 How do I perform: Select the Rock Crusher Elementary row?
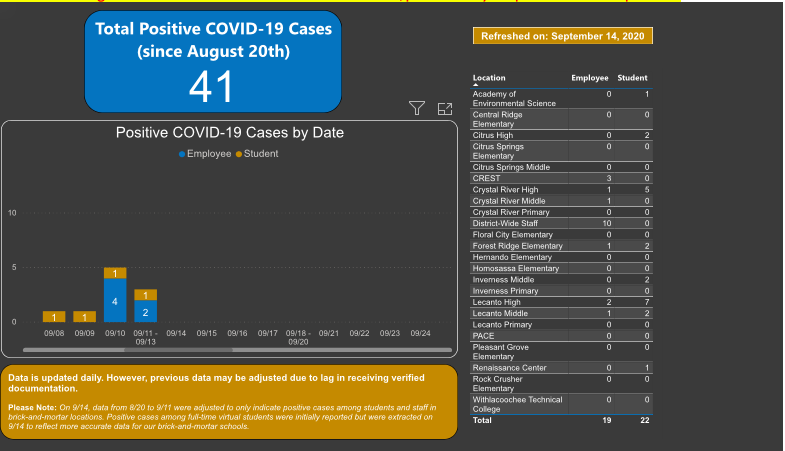pyautogui.click(x=562, y=384)
